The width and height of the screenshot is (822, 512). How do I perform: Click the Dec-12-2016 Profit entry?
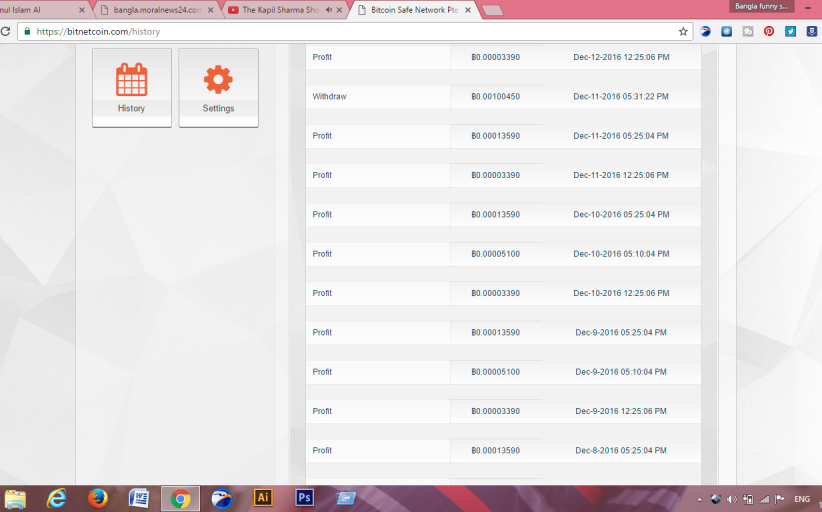(x=503, y=57)
